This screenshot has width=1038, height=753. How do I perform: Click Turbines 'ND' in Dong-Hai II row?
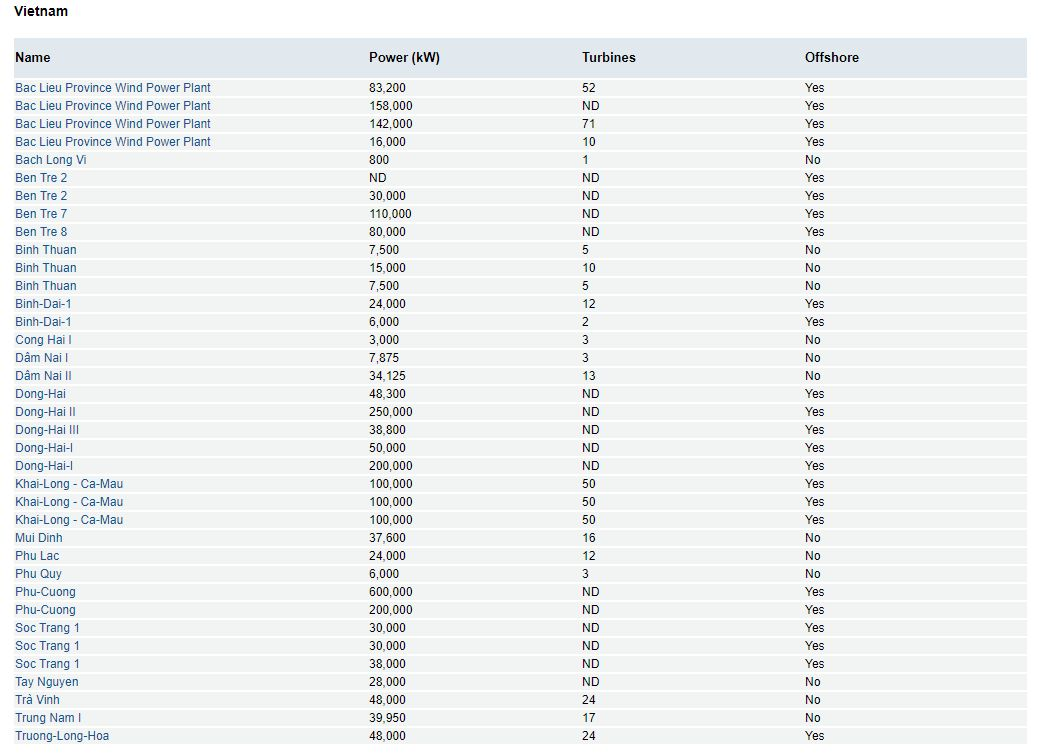click(590, 411)
